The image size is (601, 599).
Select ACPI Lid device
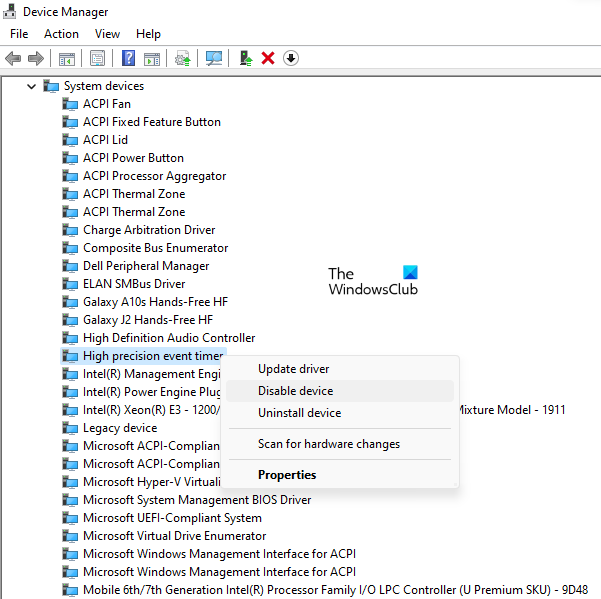click(x=105, y=140)
